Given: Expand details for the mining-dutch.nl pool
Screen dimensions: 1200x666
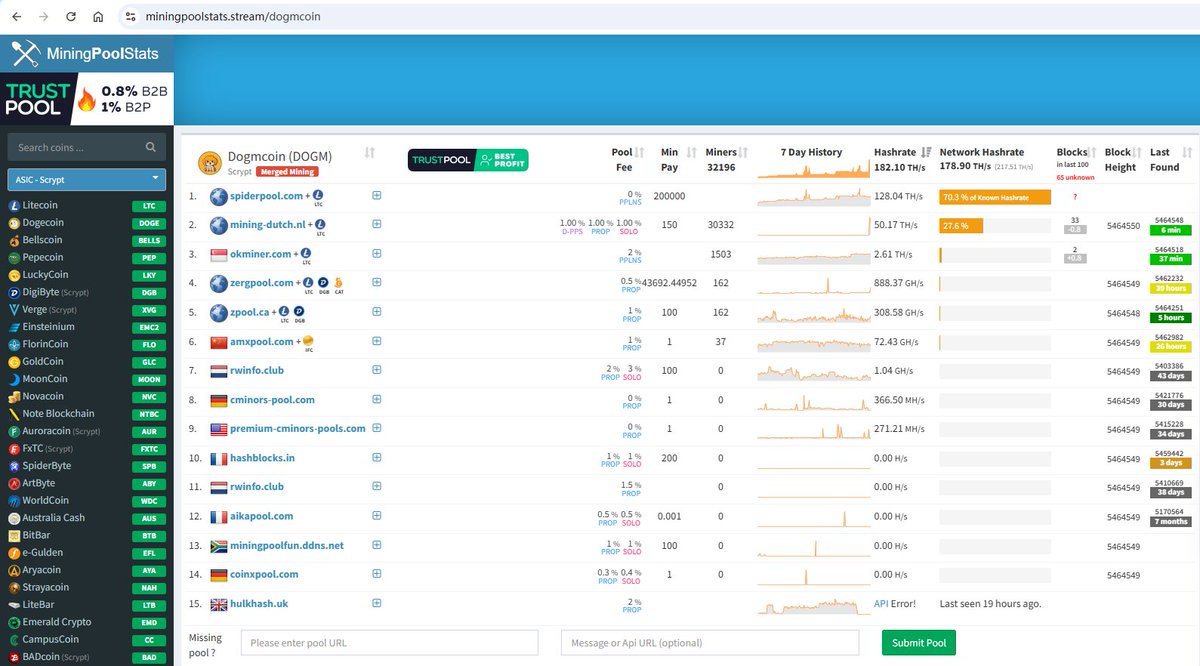Looking at the screenshot, I should pyautogui.click(x=377, y=224).
